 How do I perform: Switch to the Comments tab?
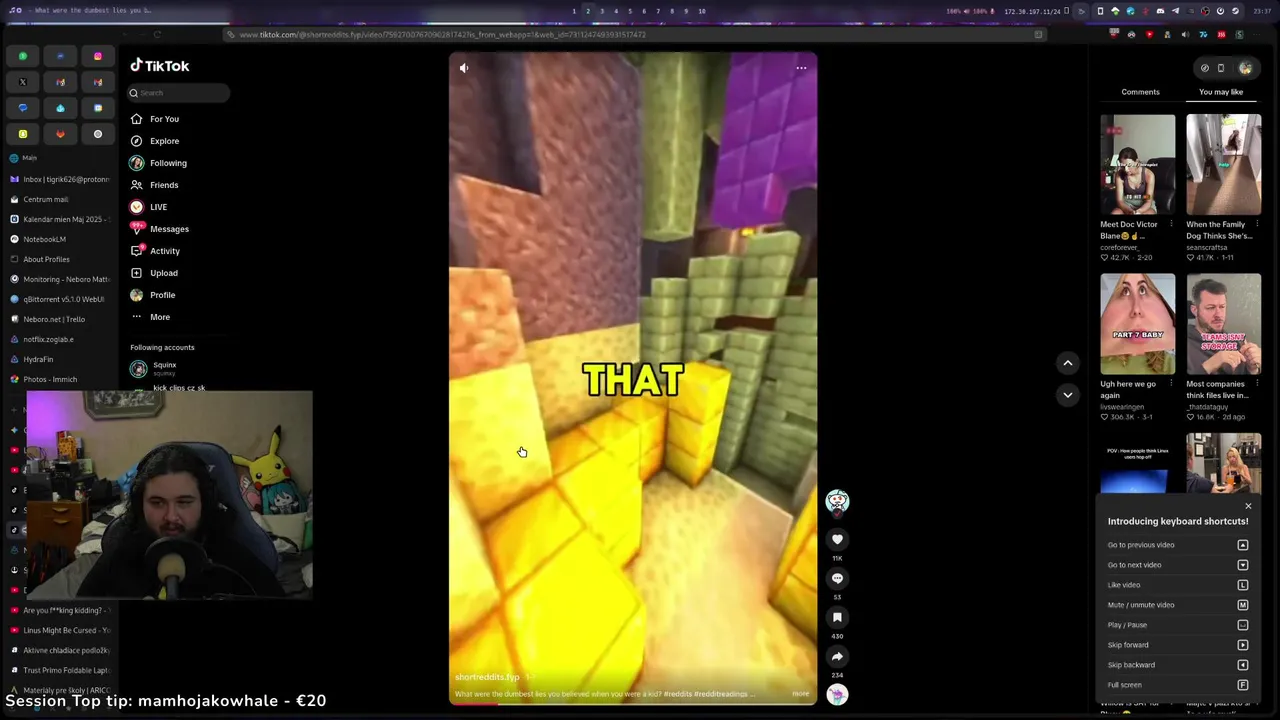(x=1140, y=92)
